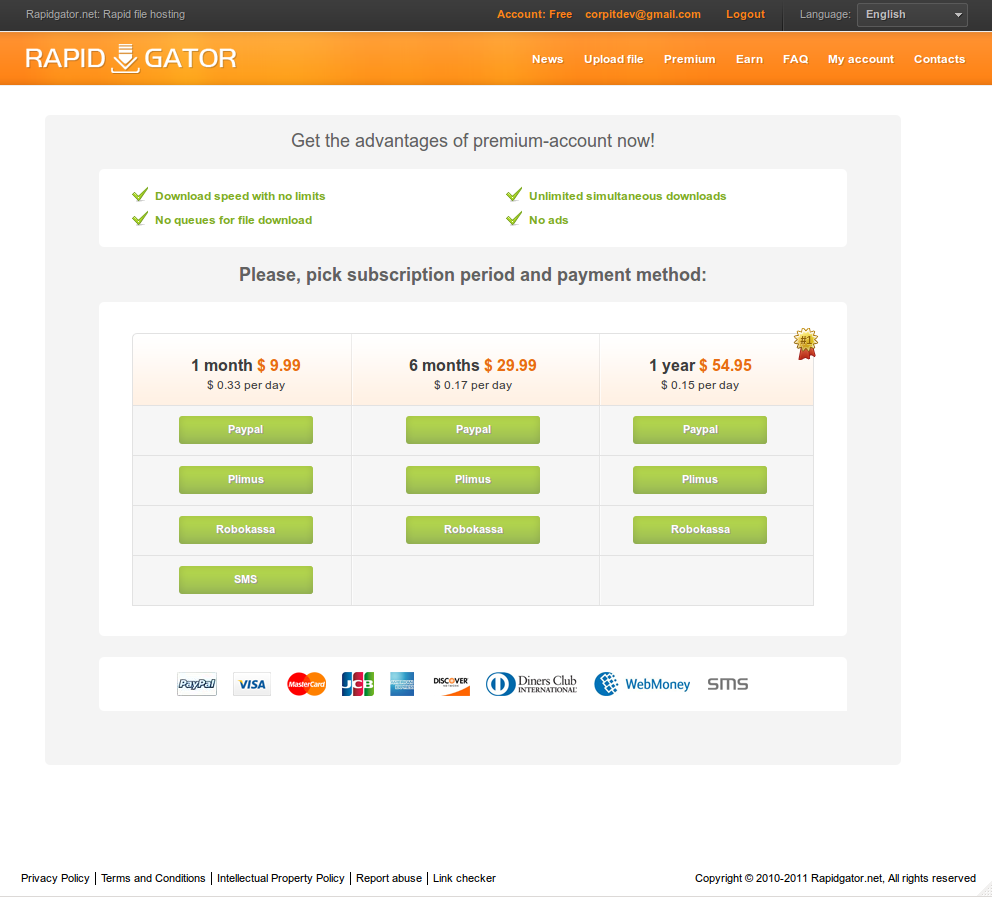Image resolution: width=992 pixels, height=897 pixels.
Task: Click 'Get the advantages of premium-account now!' heading
Action: 473,140
